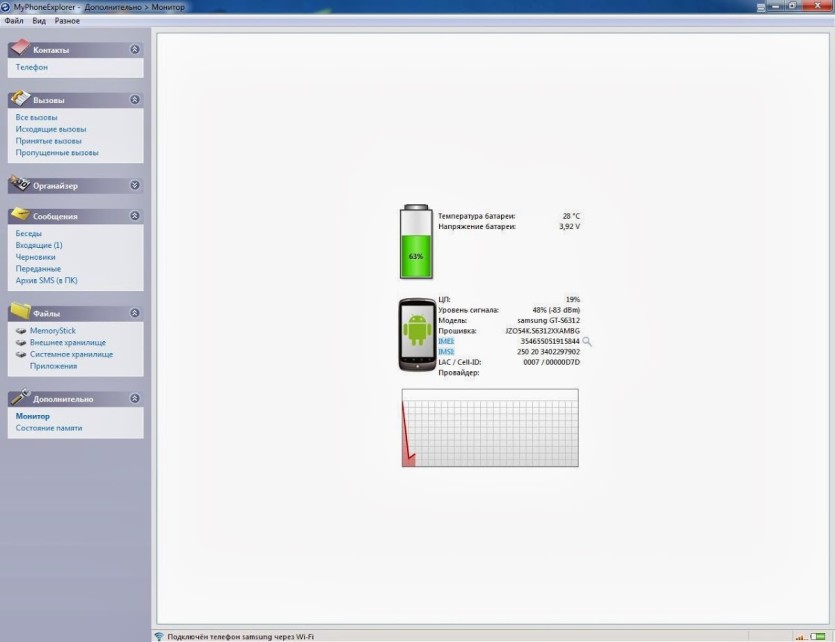Collapse the Дополнительно panel
Screen dimensions: 835x642
pos(135,398)
